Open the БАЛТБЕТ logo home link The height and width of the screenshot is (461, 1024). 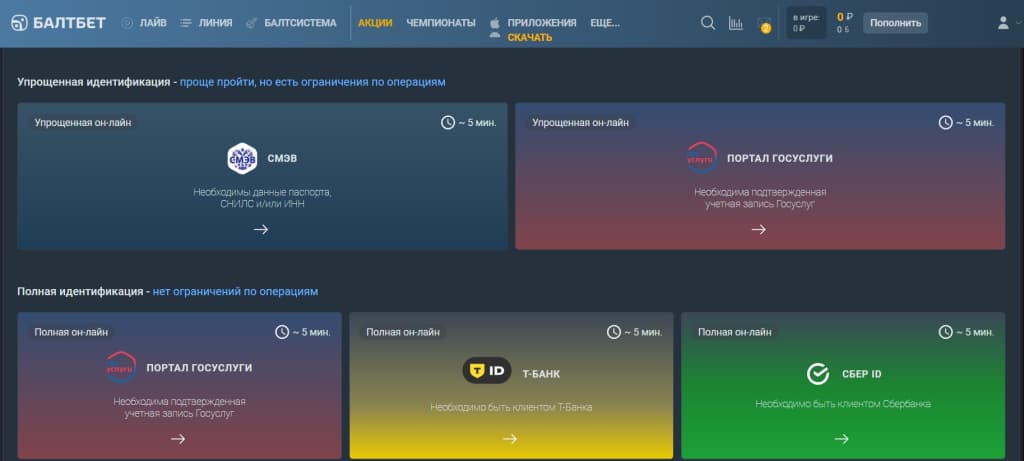point(59,23)
